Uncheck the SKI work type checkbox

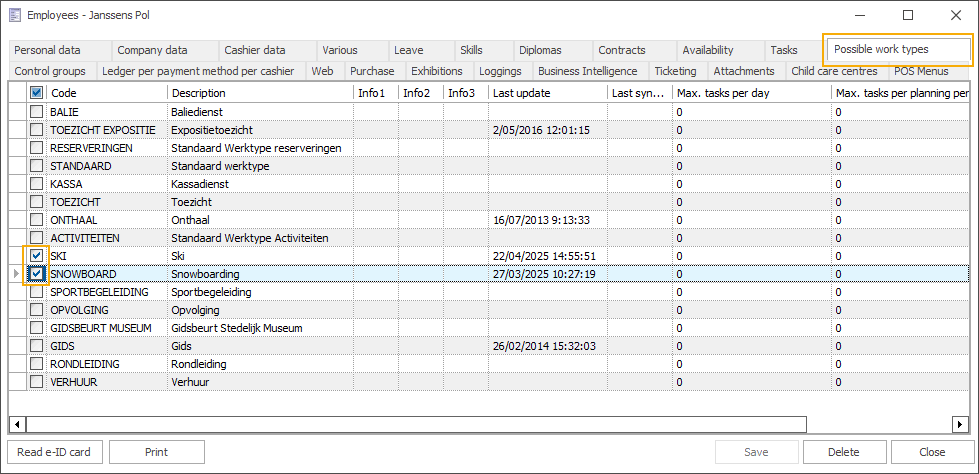[37, 256]
